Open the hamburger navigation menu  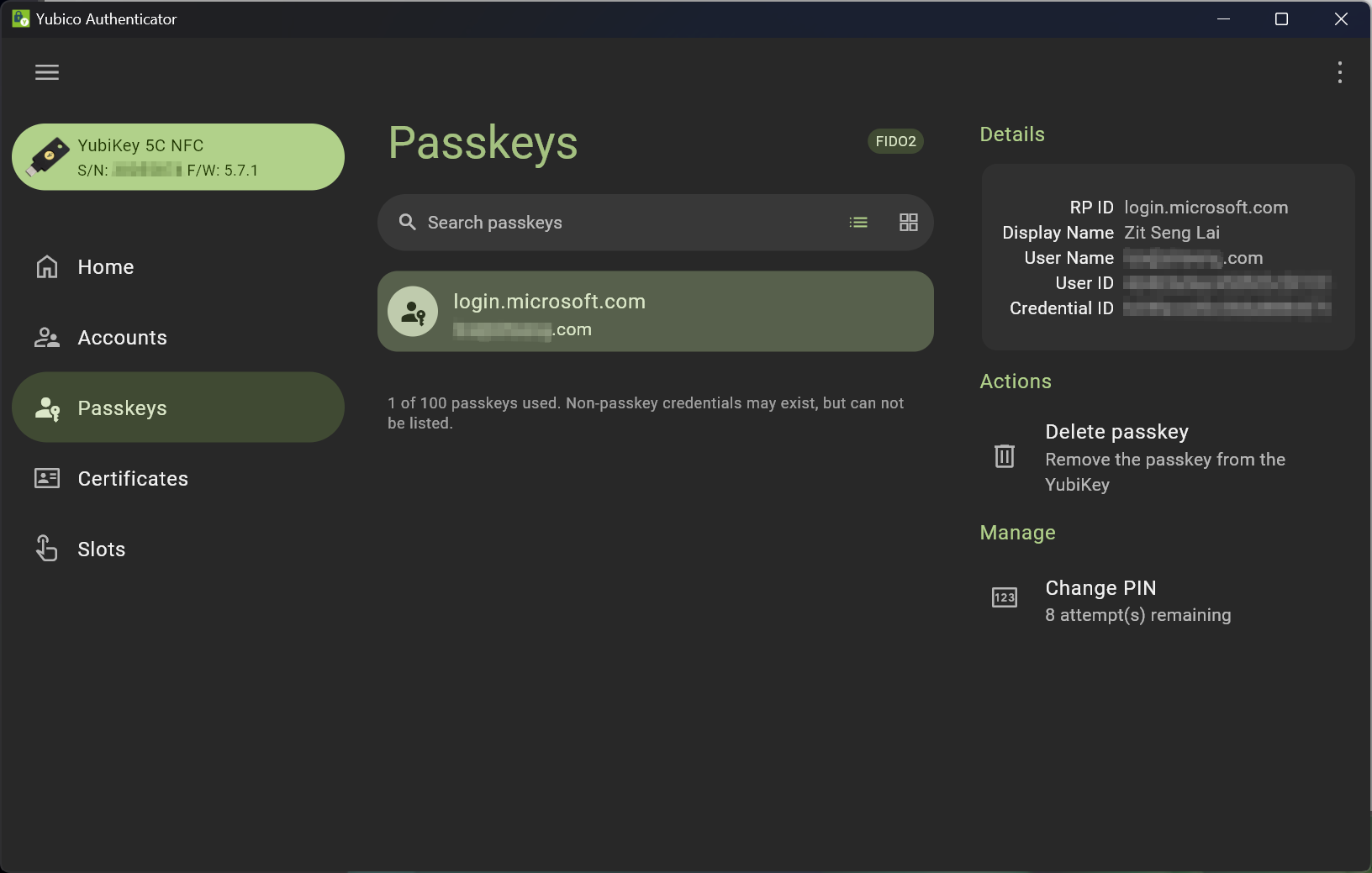click(x=47, y=72)
